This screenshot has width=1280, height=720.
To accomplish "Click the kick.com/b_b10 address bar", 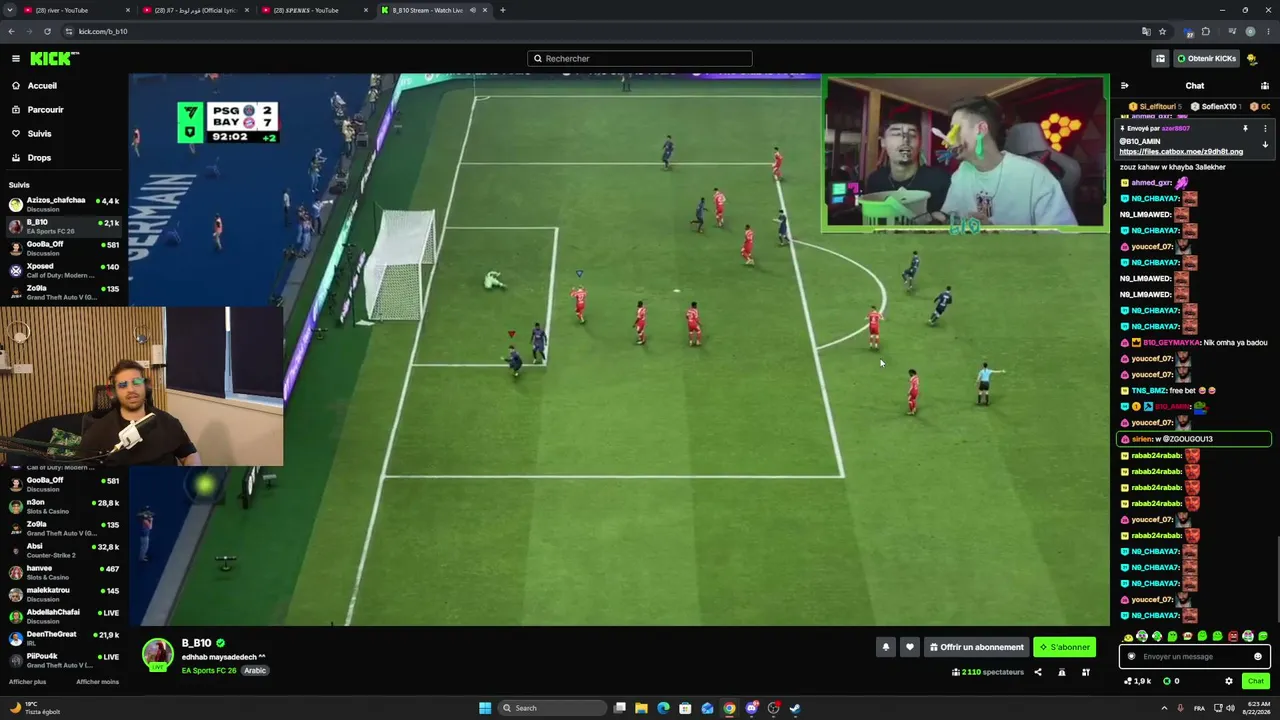I will coord(600,31).
